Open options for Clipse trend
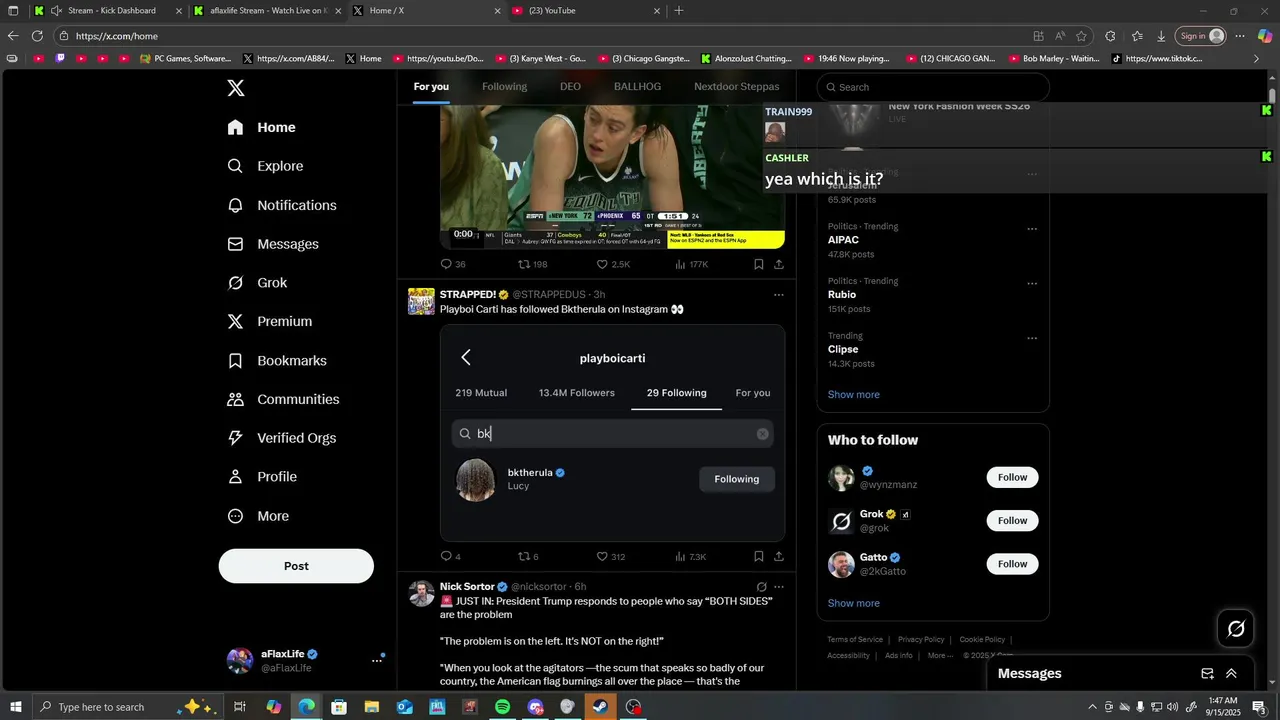1280x720 pixels. (x=1032, y=338)
